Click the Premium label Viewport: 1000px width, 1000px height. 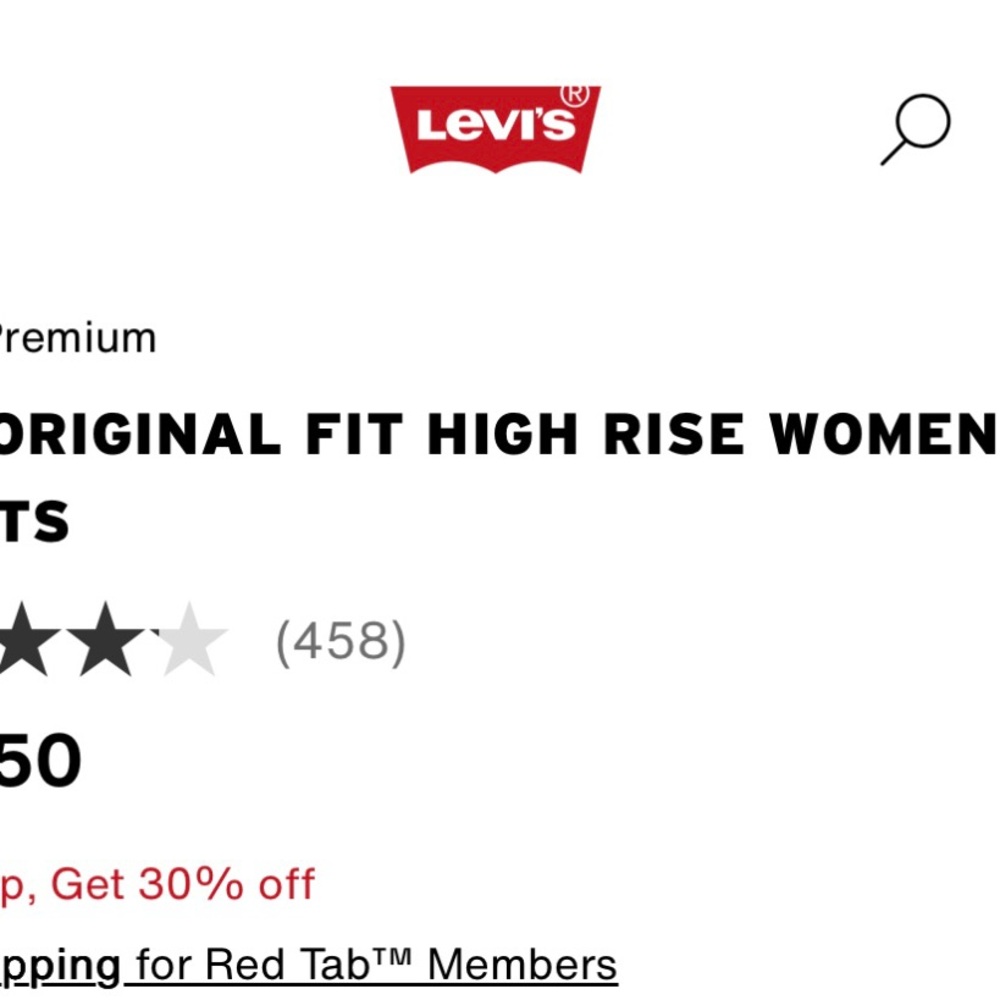(x=75, y=337)
